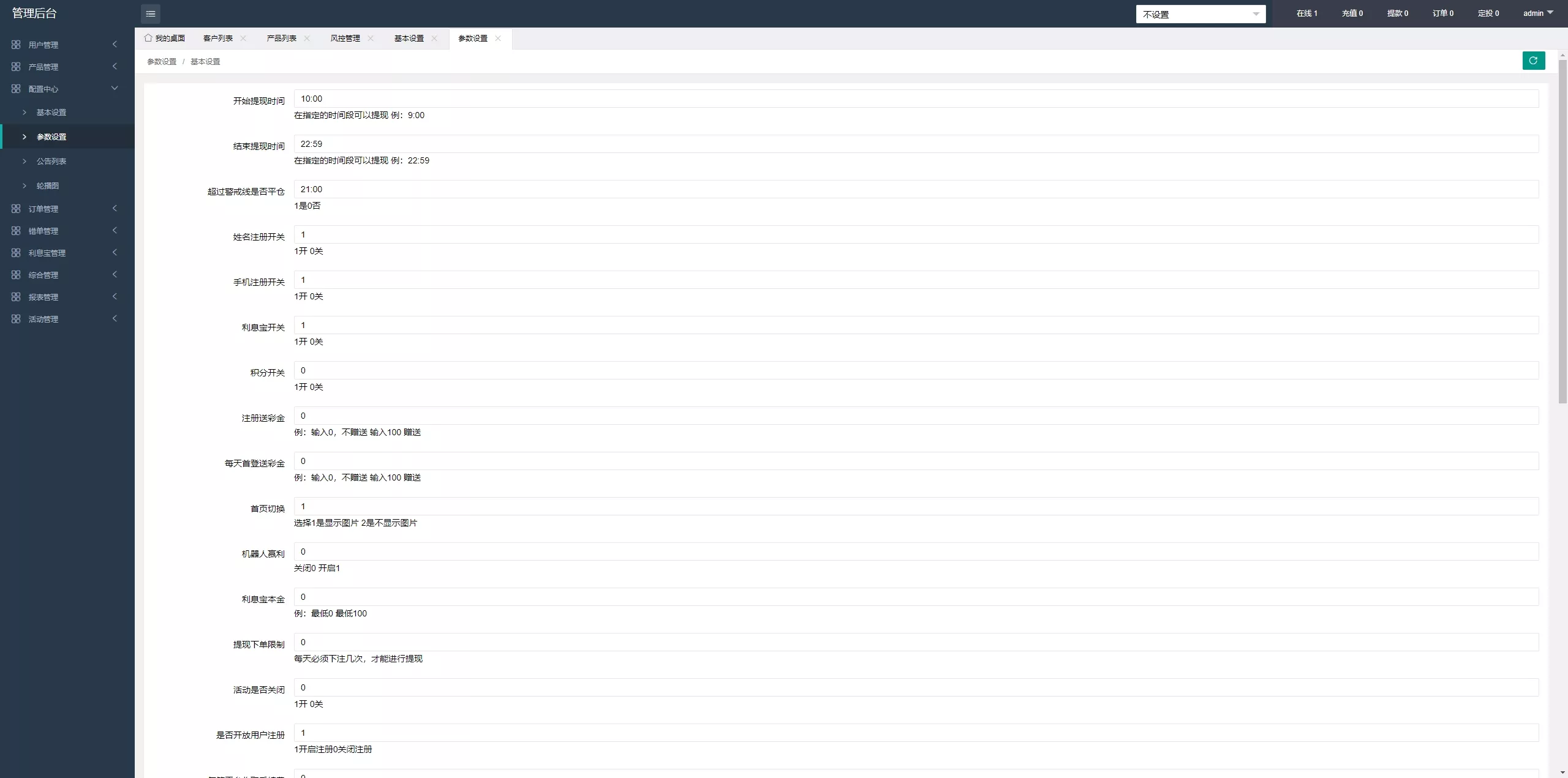The height and width of the screenshot is (778, 1568).
Task: Click the grid icon beside 产品管理
Action: [16, 67]
